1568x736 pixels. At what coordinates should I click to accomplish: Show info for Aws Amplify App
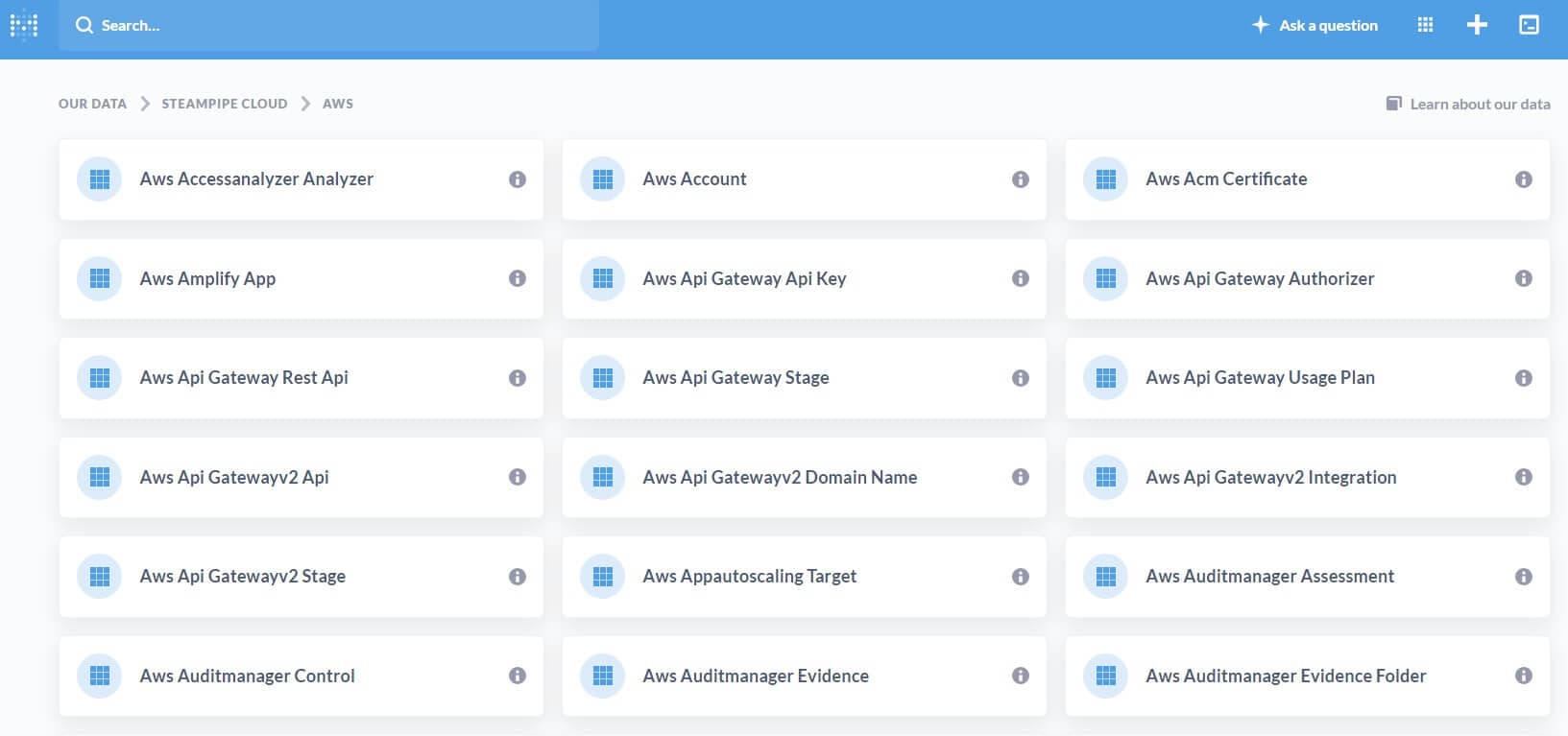pos(518,278)
